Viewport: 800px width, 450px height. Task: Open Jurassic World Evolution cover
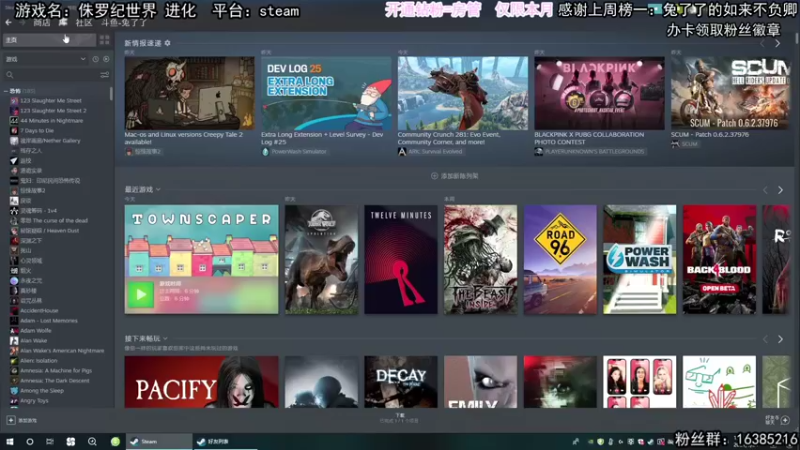pos(321,259)
